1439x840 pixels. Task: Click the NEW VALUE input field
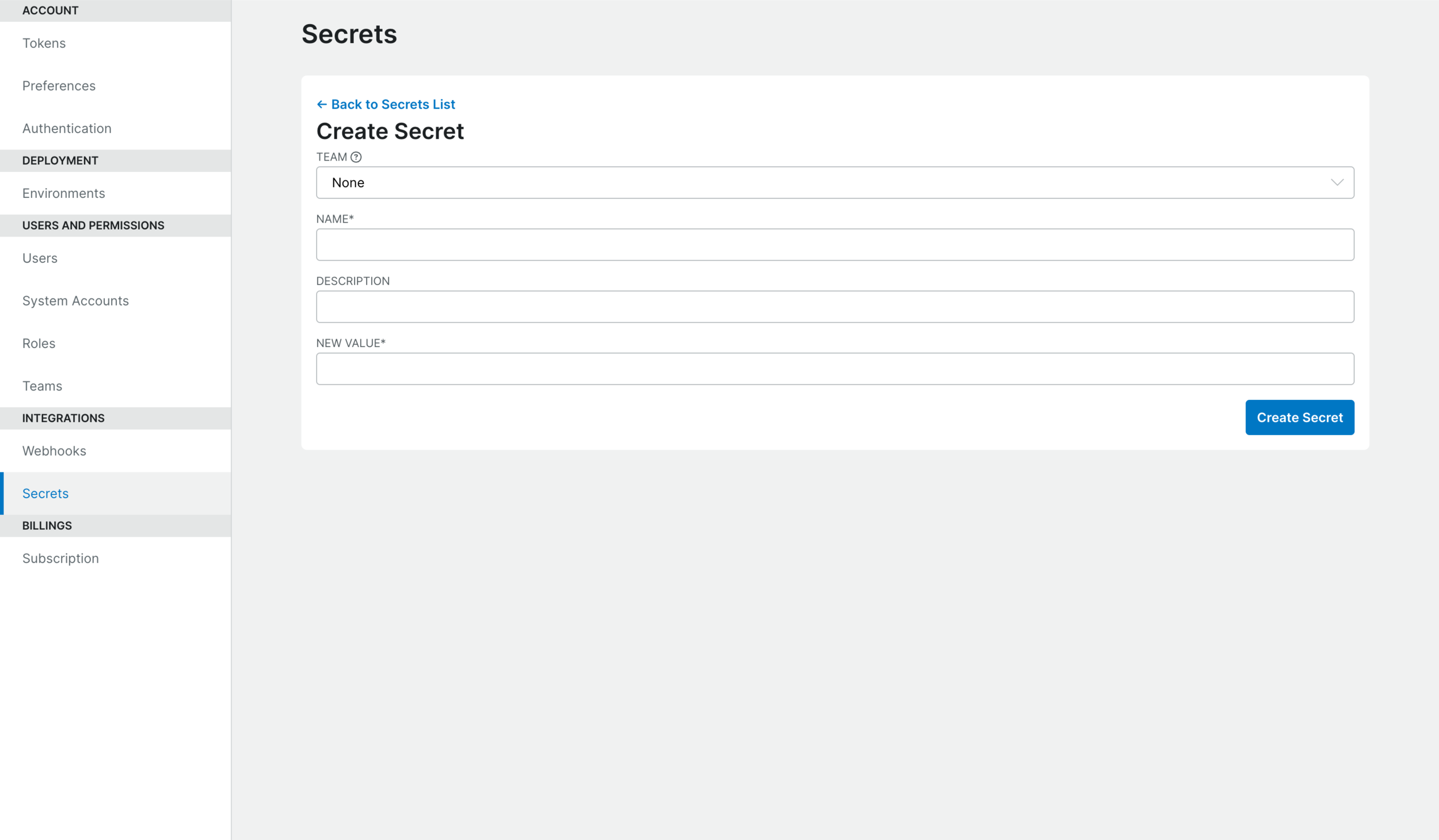pos(835,368)
